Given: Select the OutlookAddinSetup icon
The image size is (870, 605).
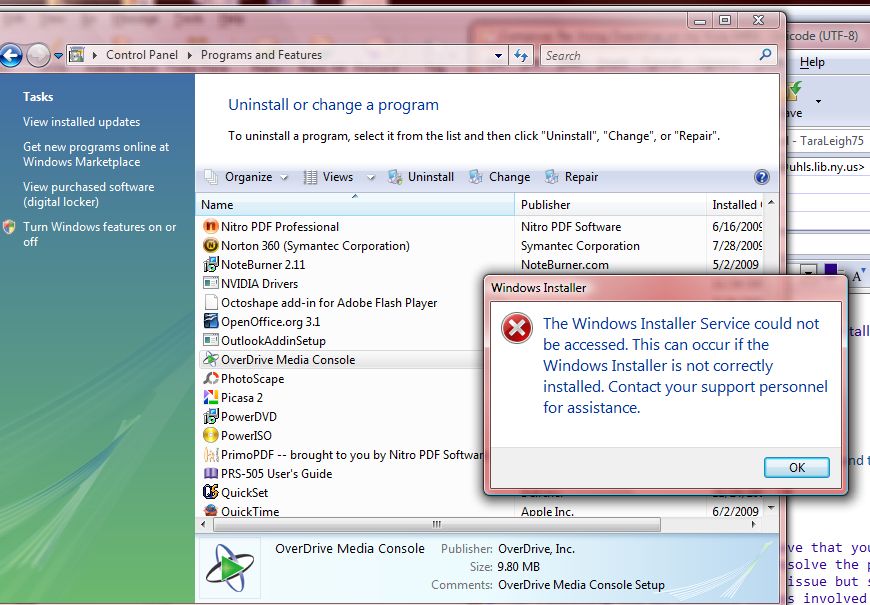Looking at the screenshot, I should pyautogui.click(x=211, y=340).
